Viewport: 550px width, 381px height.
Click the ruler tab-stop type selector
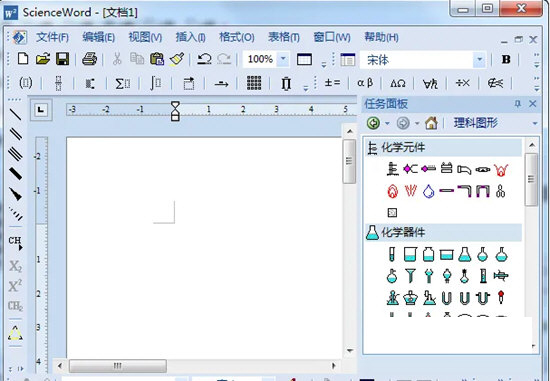(41, 110)
